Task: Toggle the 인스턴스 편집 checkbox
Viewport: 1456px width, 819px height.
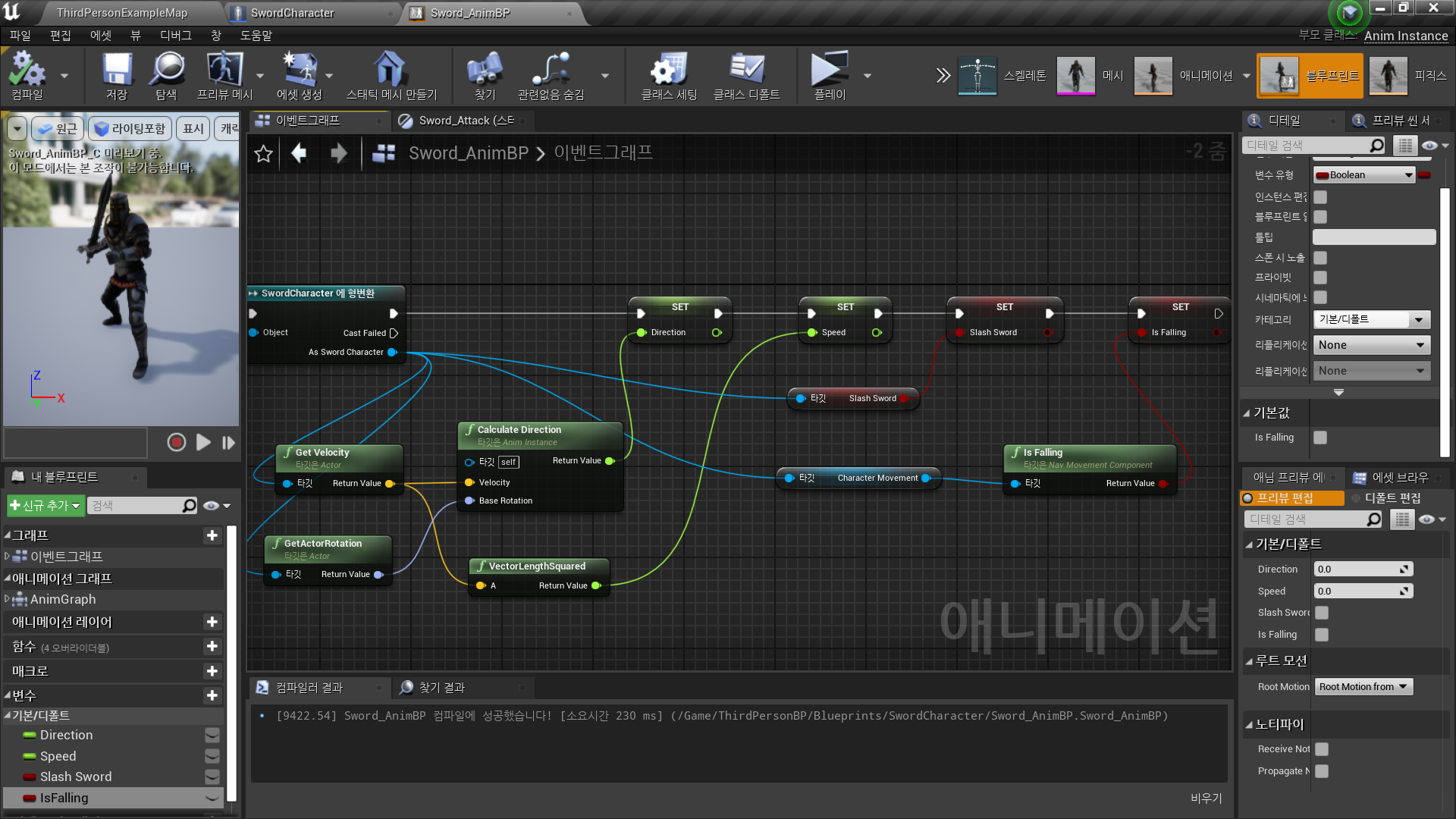Action: click(1319, 196)
